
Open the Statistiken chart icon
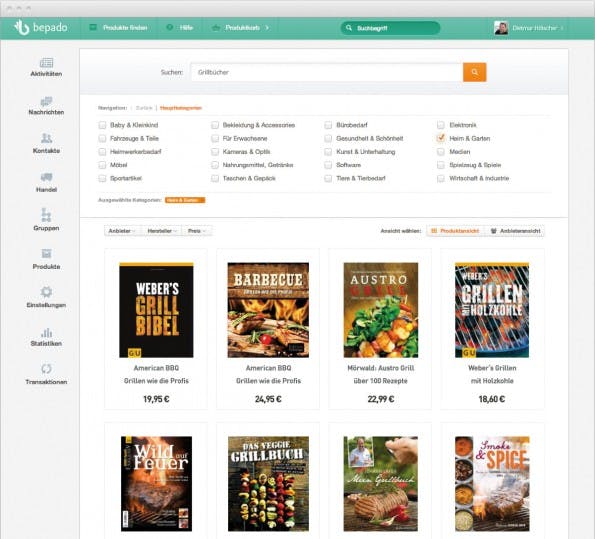46,333
